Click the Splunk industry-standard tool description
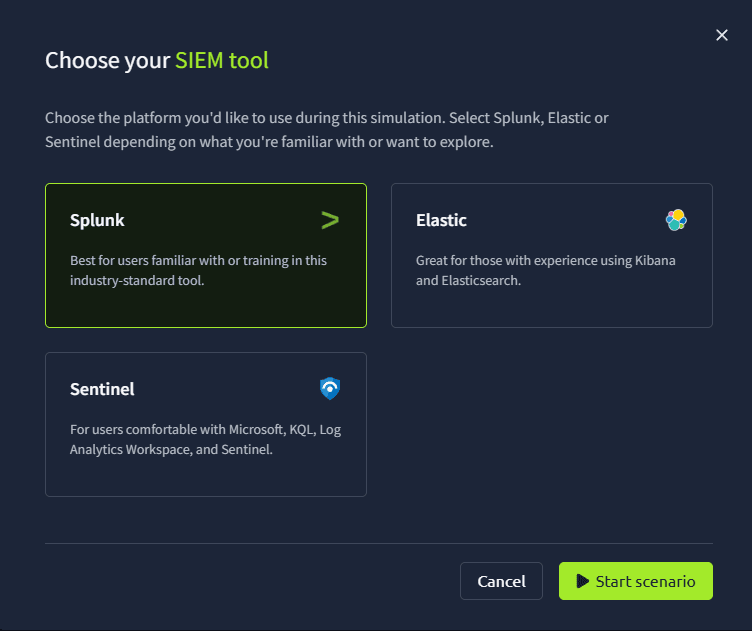 (x=198, y=270)
